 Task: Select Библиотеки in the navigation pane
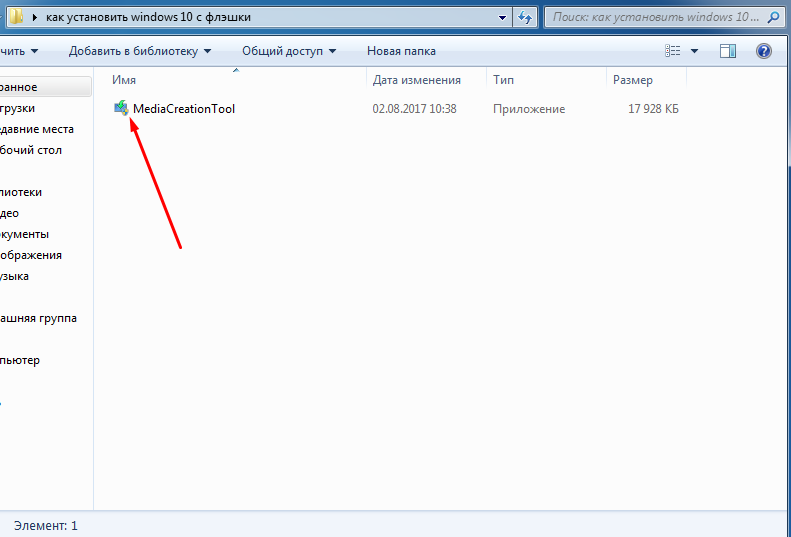coord(21,192)
